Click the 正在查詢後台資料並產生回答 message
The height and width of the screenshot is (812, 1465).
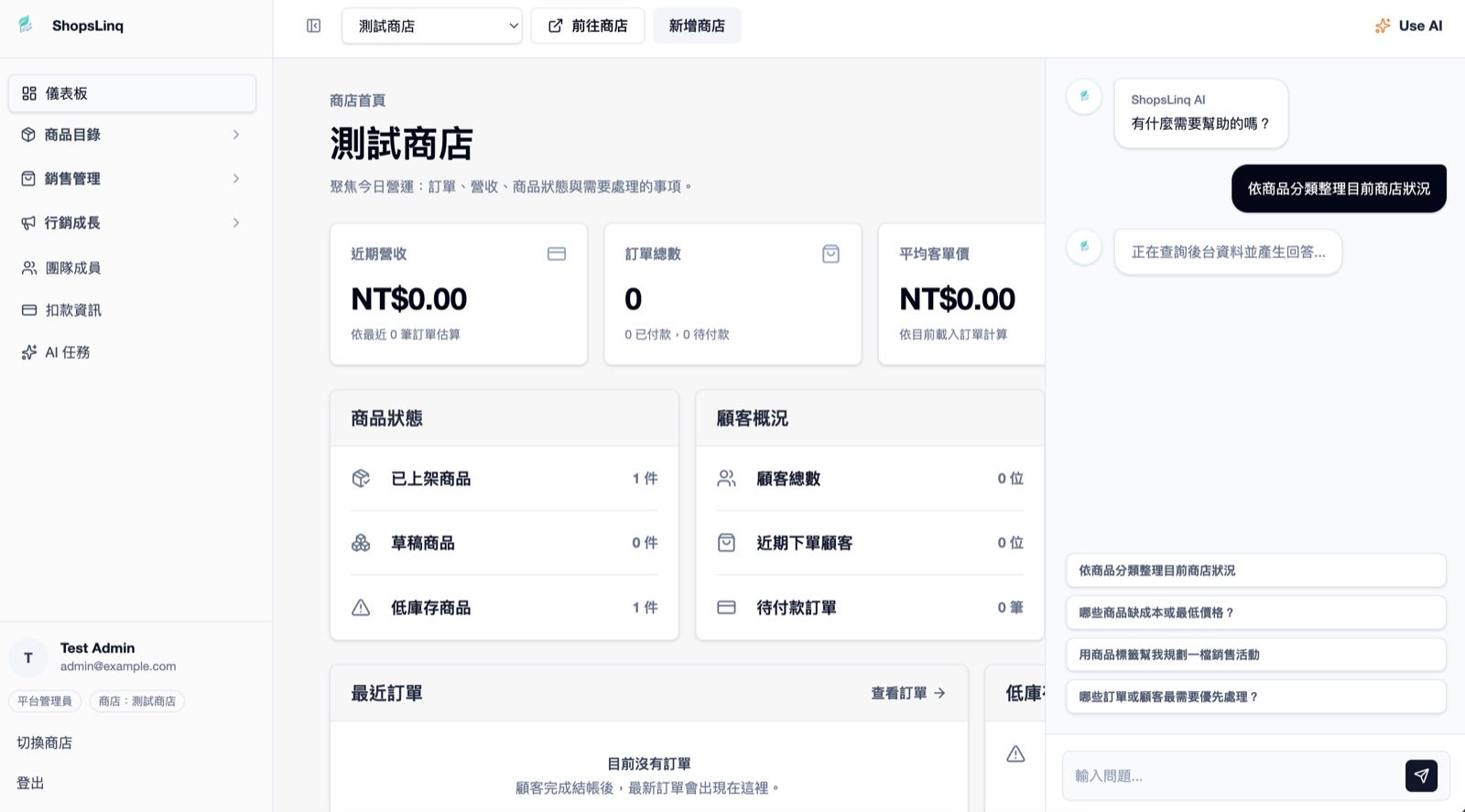tap(1228, 252)
